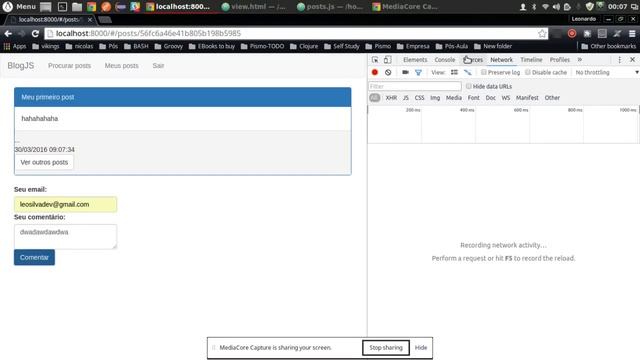Open the Empresa bookmarks folder
640x360 pixels.
coord(413,46)
